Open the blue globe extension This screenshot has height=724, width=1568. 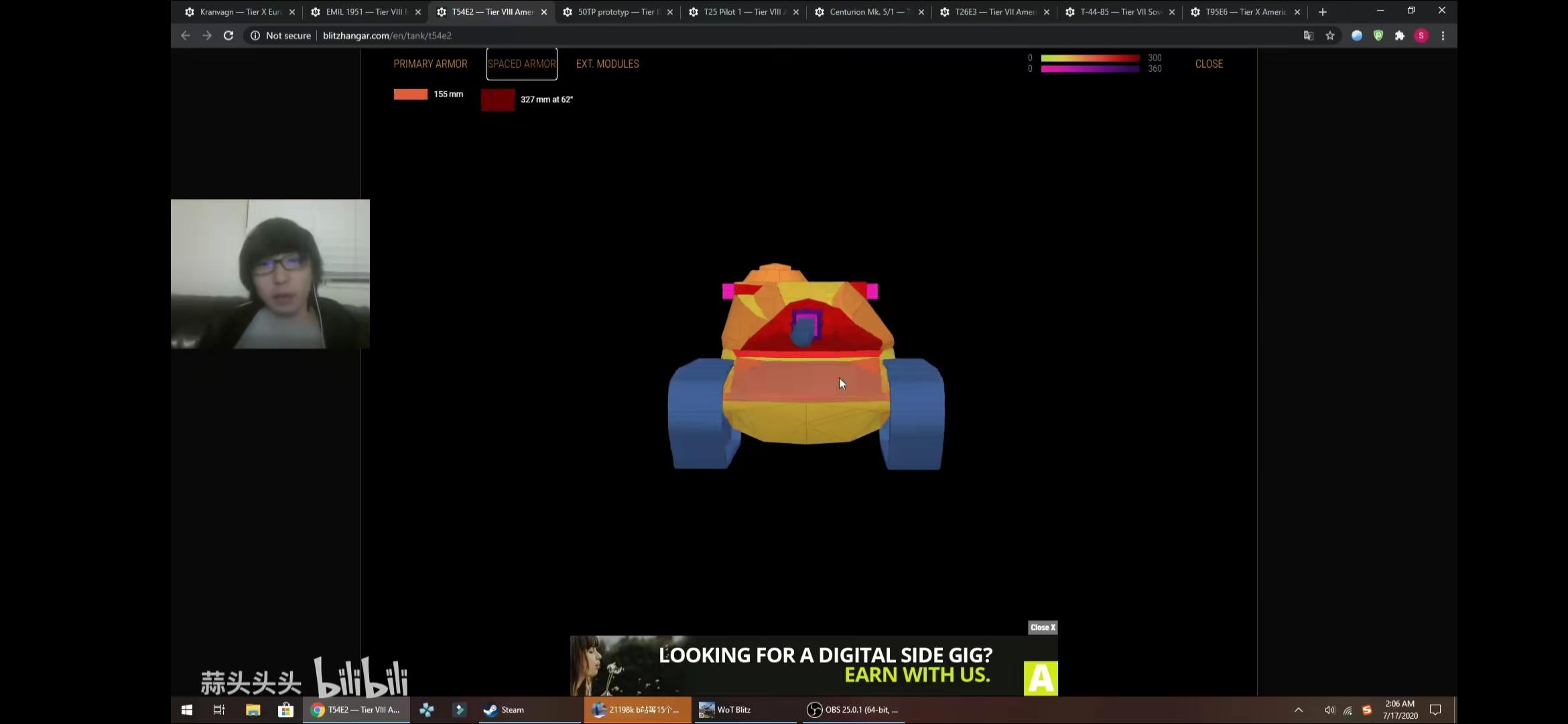pos(1357,36)
